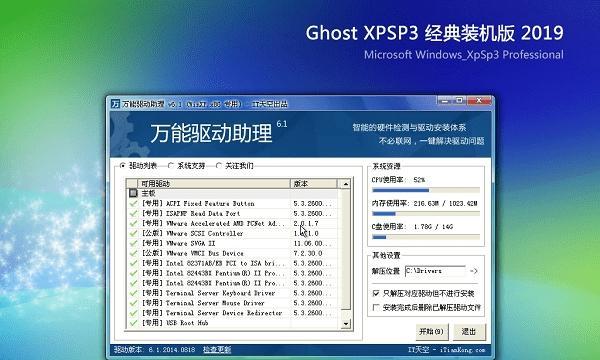Open the IT天空 - iTianKong.com link
Screen dimensions: 600x360
pos(446,350)
